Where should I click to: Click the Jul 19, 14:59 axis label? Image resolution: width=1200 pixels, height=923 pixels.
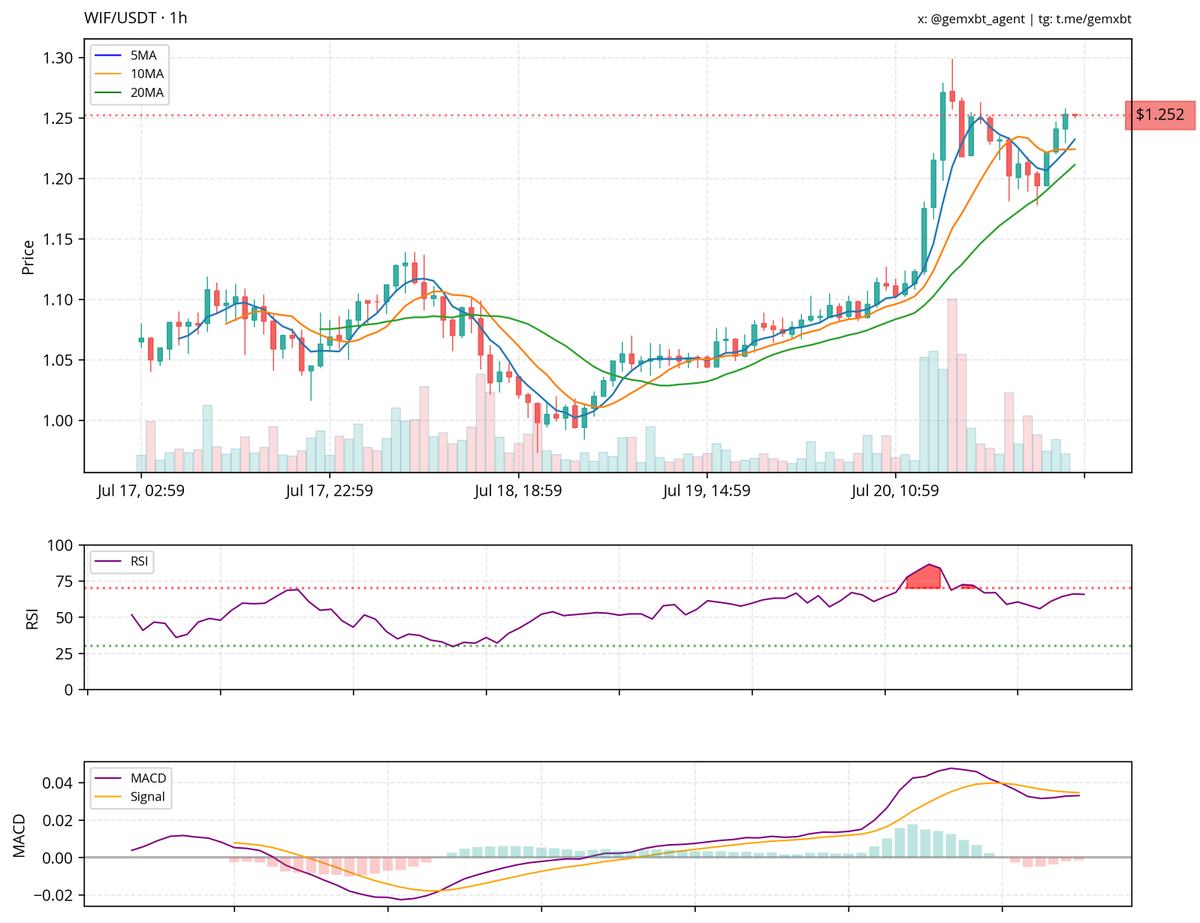707,491
